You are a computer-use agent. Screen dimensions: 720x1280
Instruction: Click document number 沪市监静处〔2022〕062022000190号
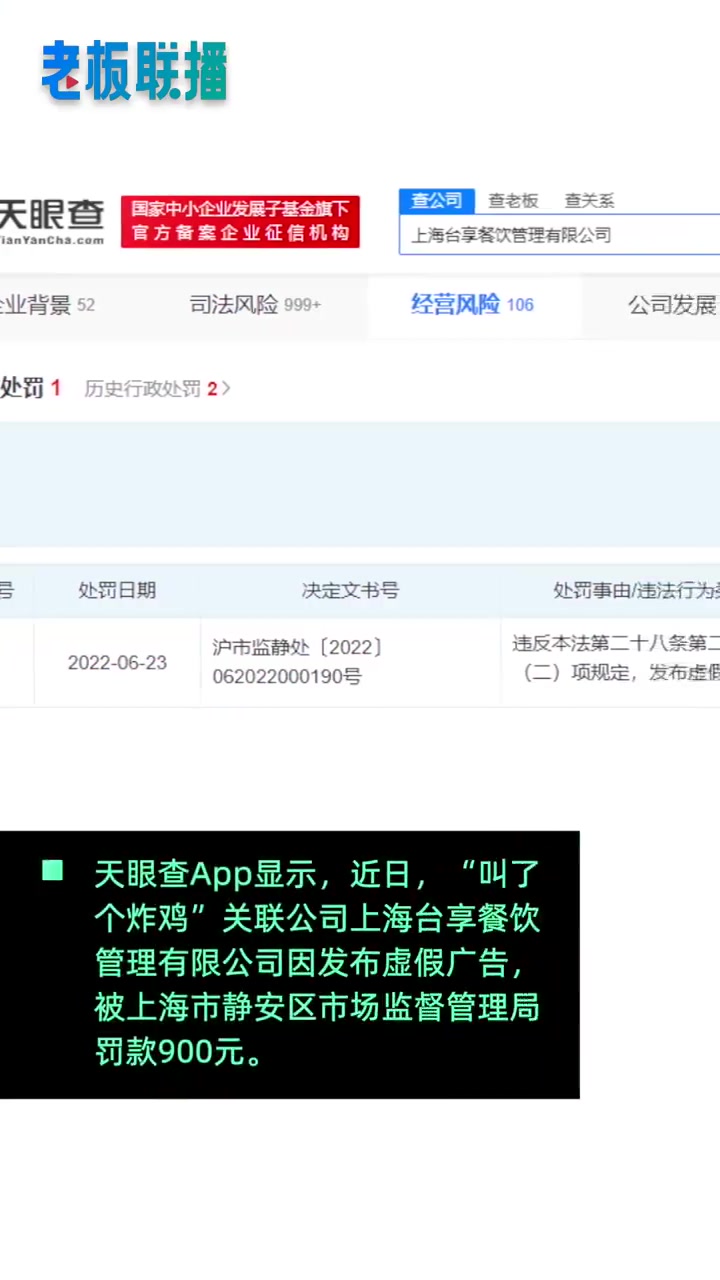[298, 662]
